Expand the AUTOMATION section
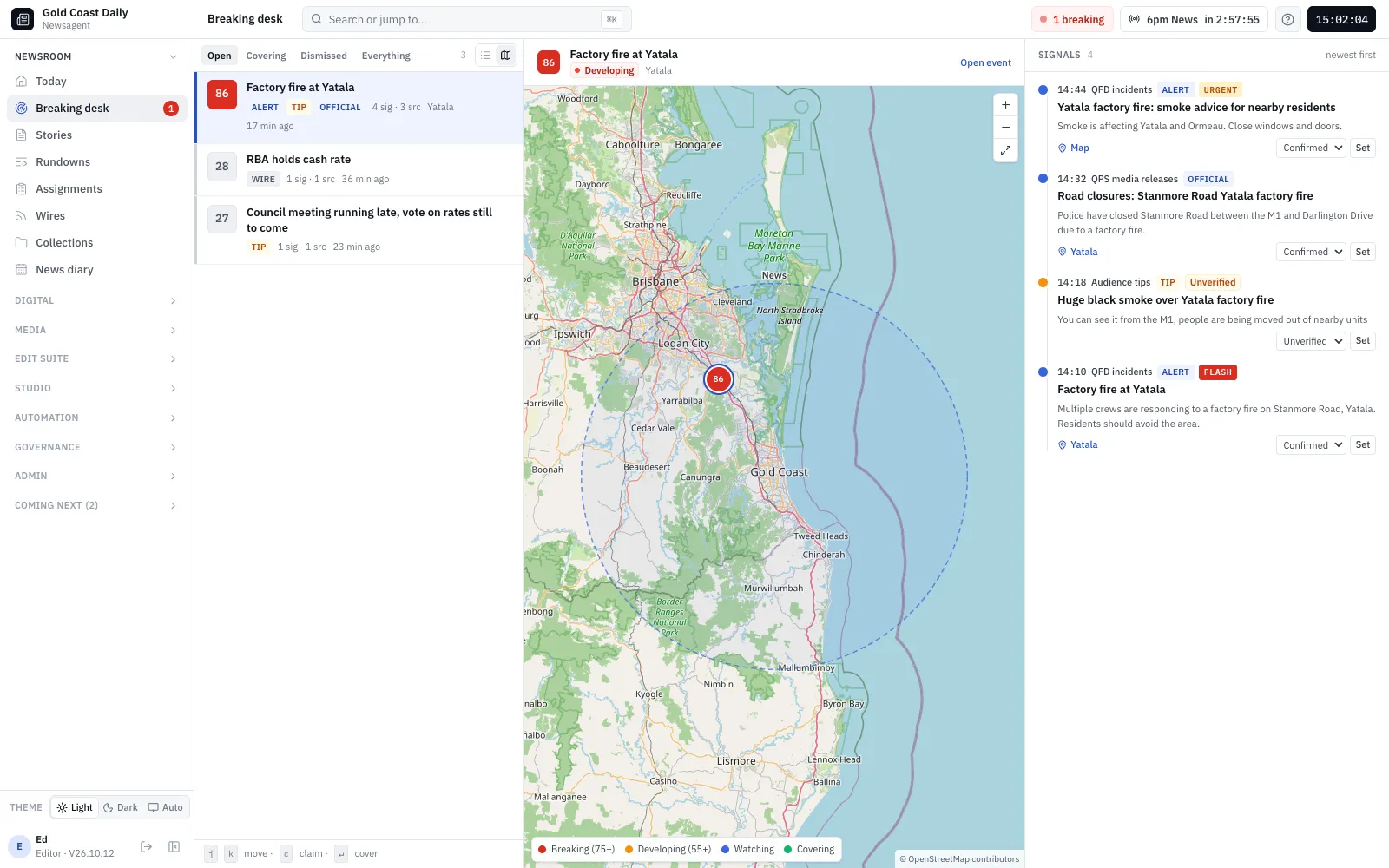The image size is (1389, 868). 96,418
